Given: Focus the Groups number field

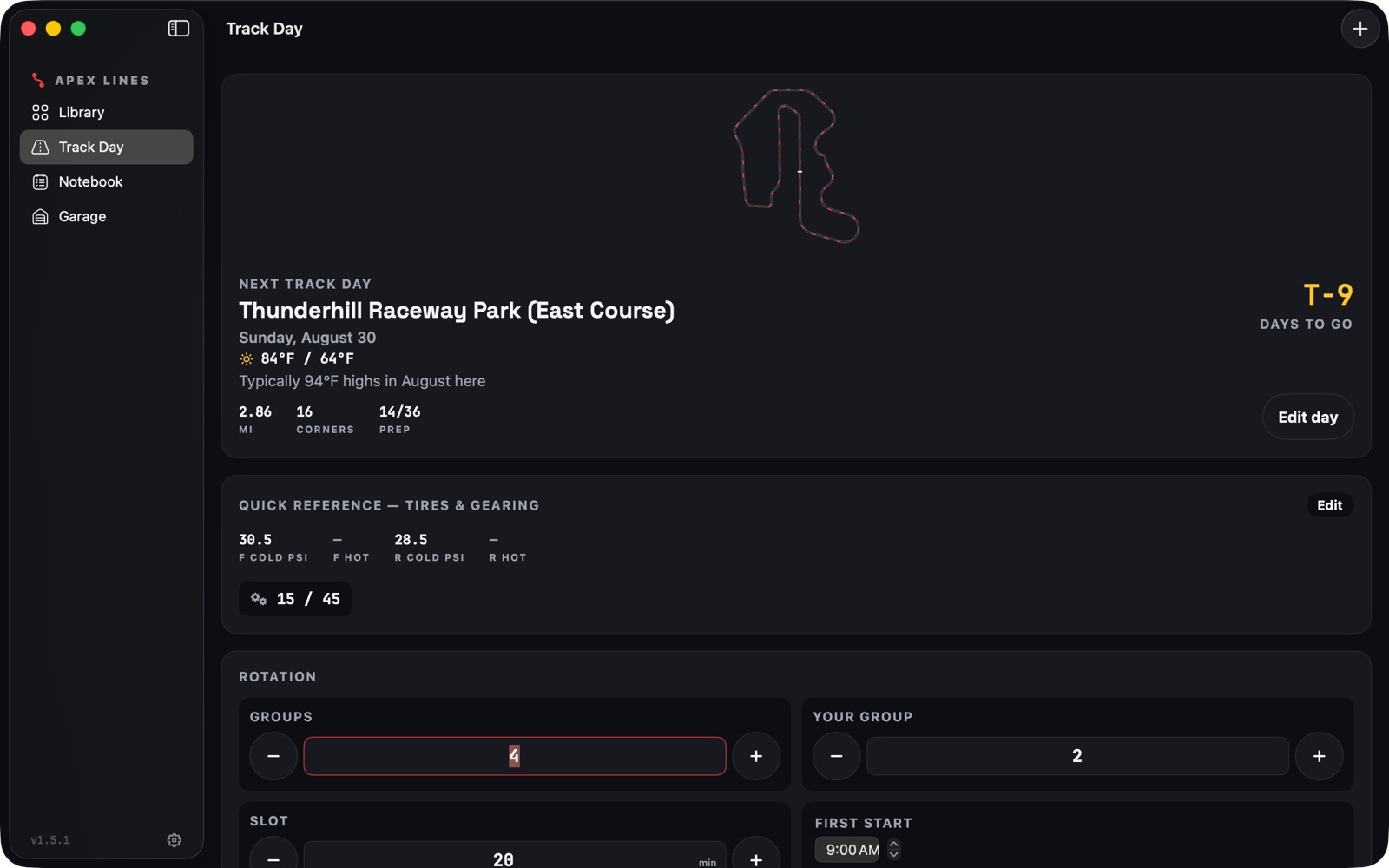Looking at the screenshot, I should pyautogui.click(x=515, y=756).
